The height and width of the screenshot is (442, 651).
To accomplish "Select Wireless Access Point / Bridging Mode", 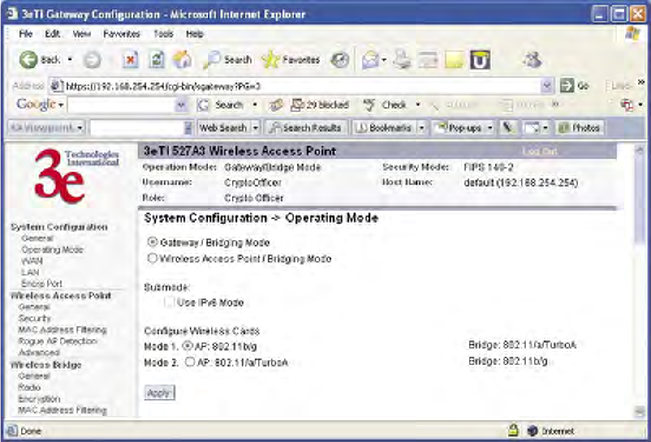I will pyautogui.click(x=152, y=258).
